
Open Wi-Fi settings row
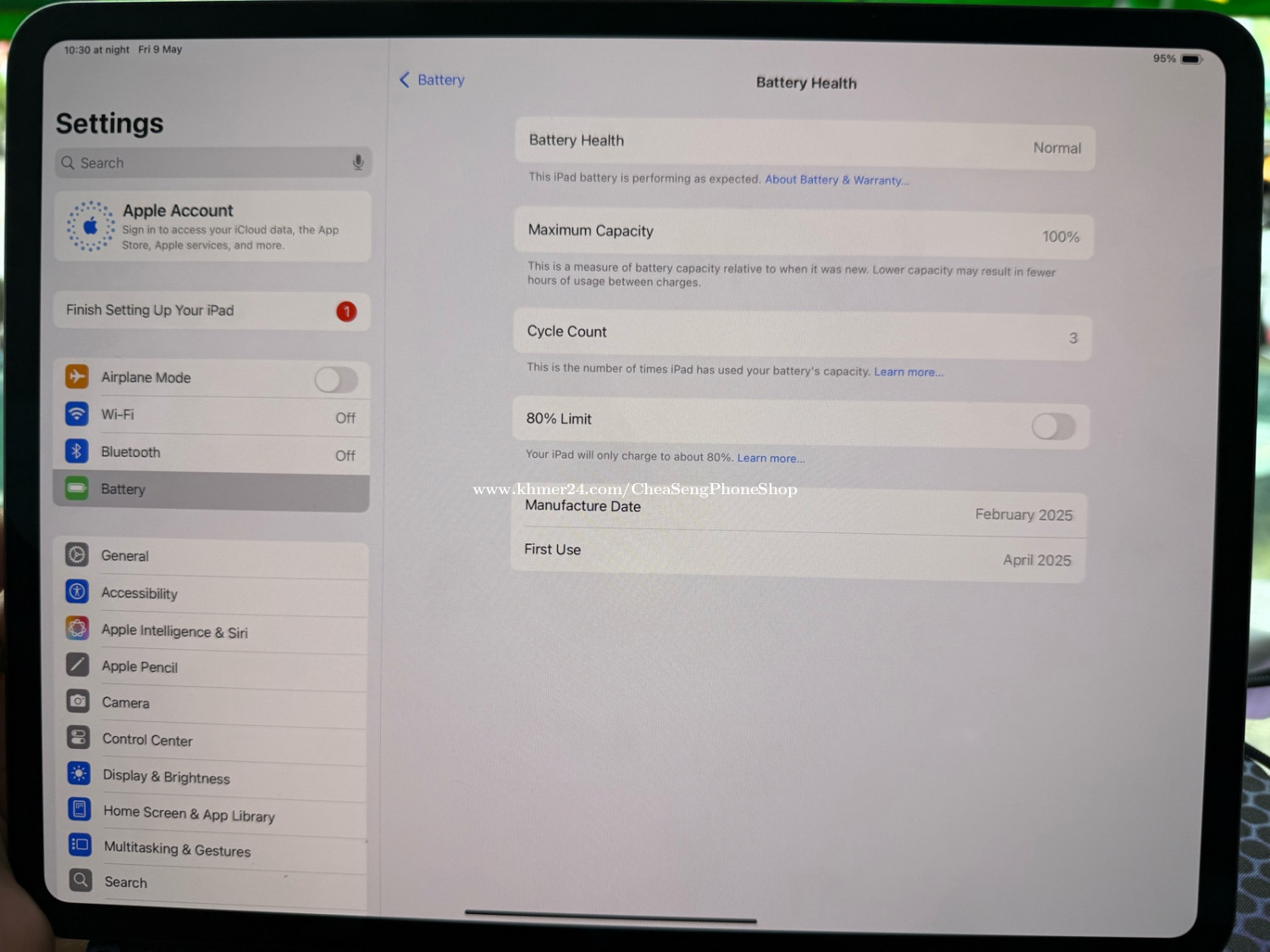(212, 415)
